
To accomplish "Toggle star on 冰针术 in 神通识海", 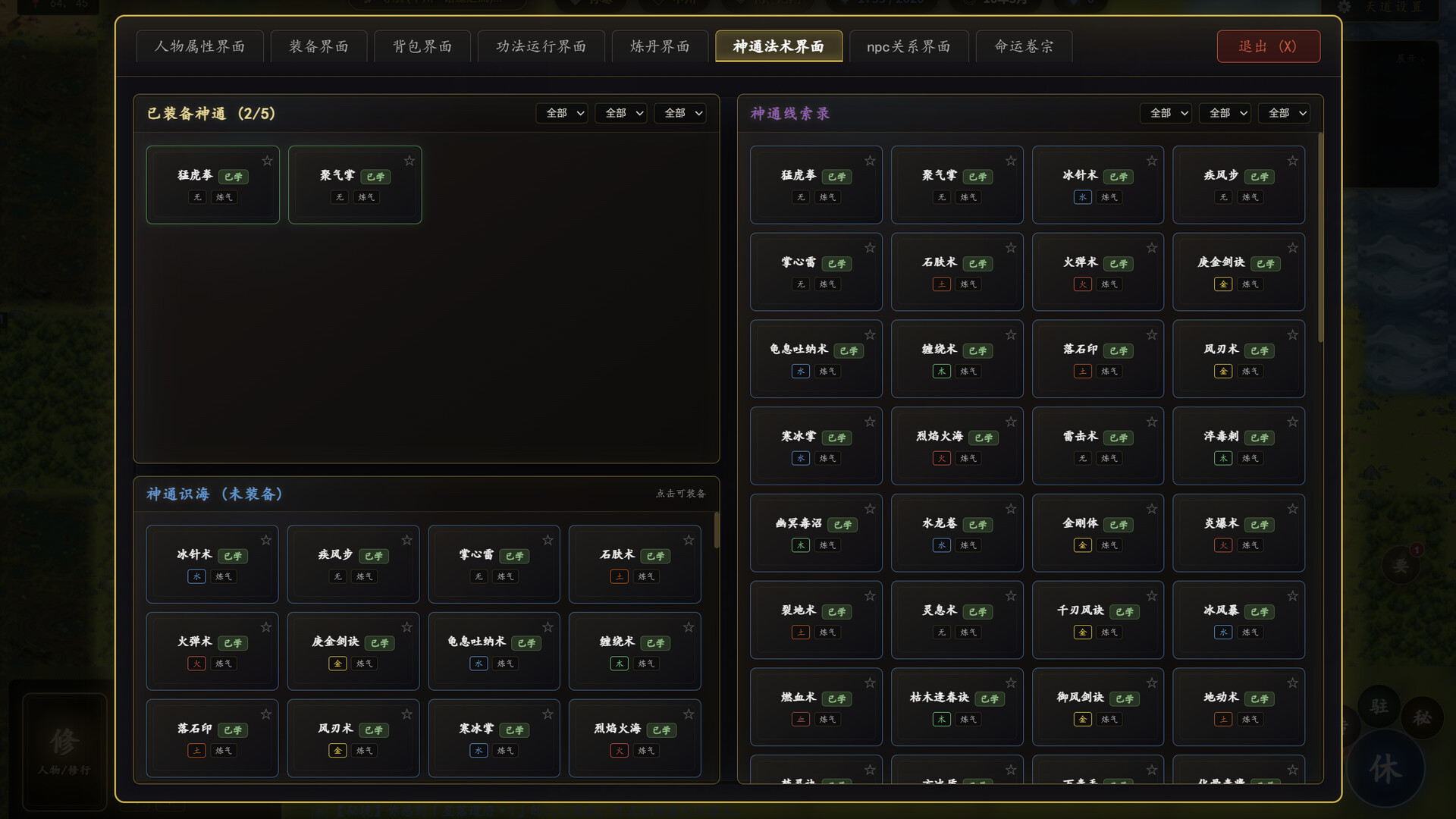I will (x=266, y=540).
